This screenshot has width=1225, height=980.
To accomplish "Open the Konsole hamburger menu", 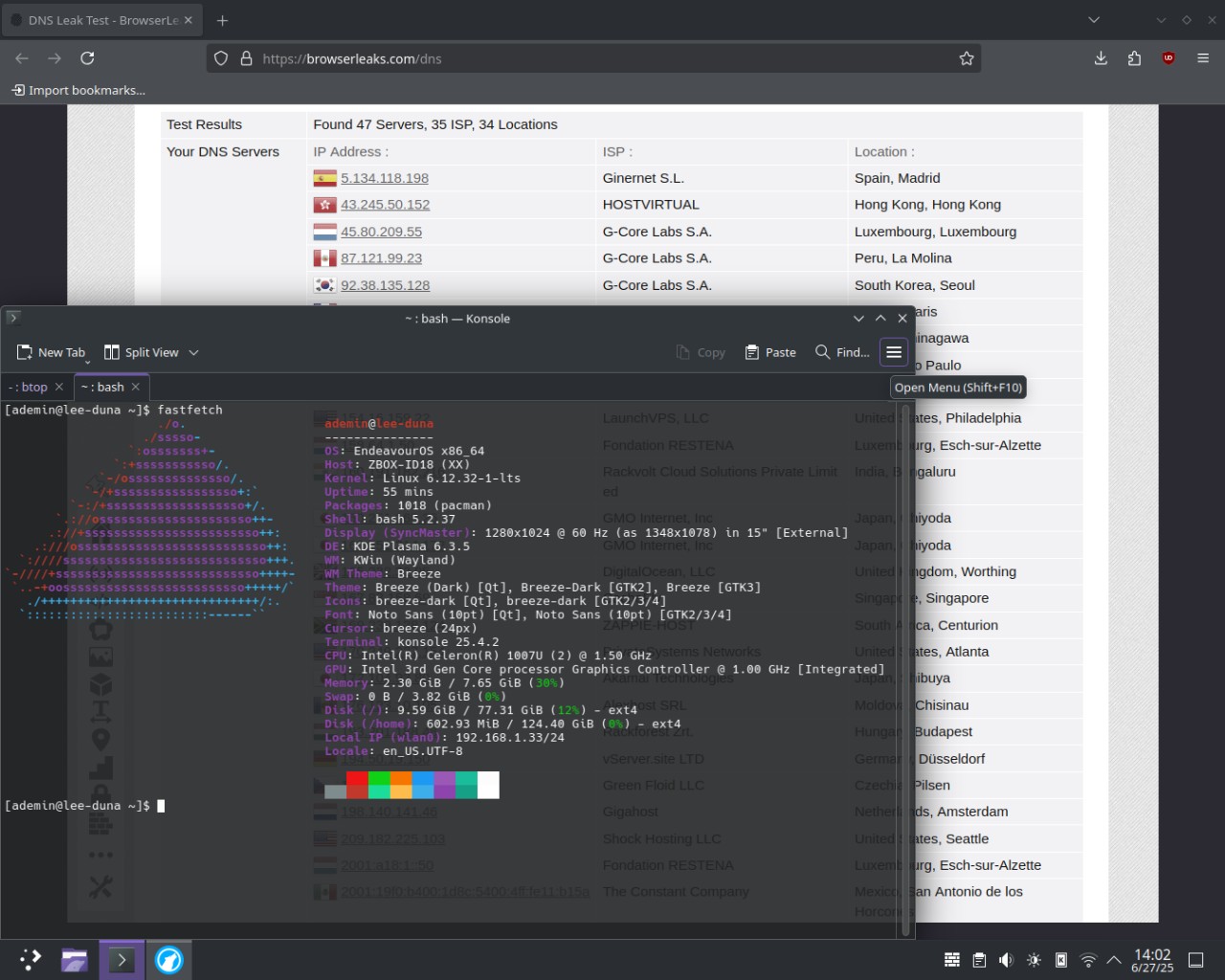I will pos(894,352).
